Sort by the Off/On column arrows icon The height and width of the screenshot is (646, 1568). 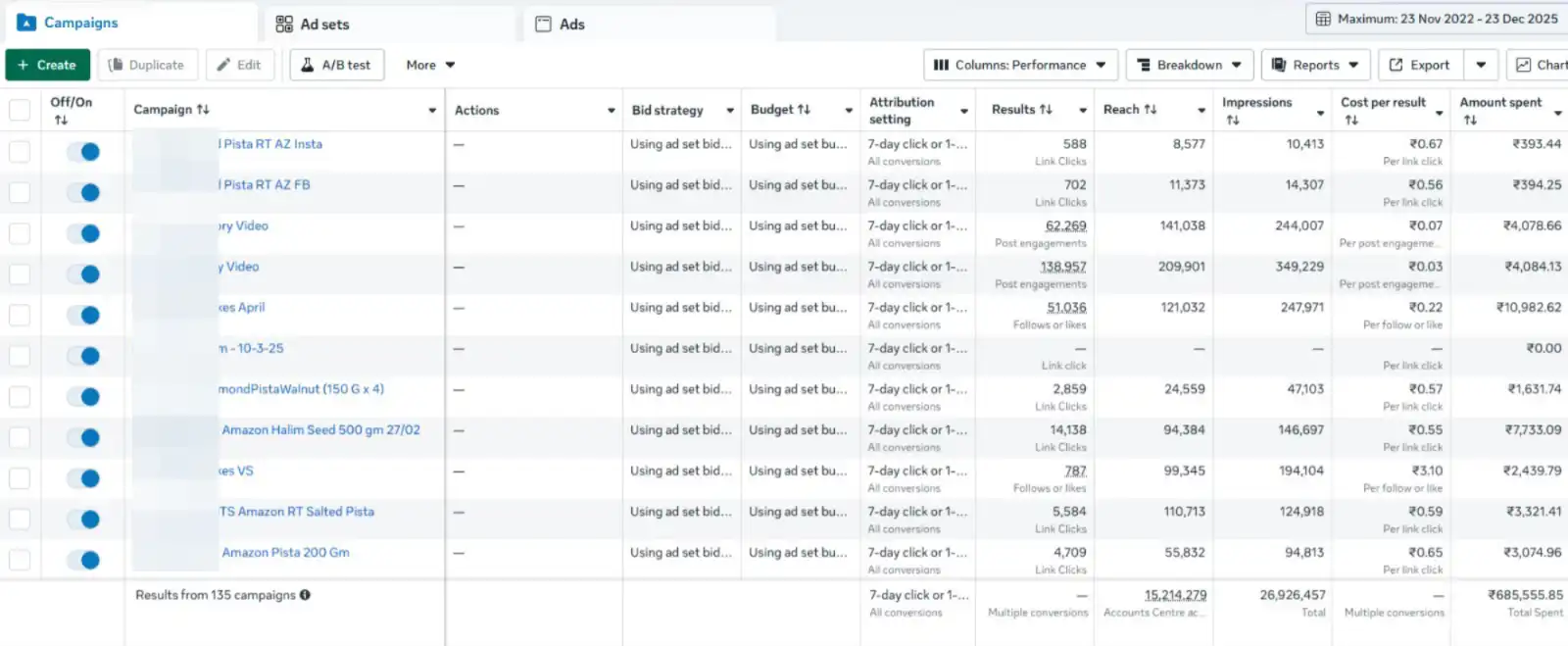pos(61,121)
